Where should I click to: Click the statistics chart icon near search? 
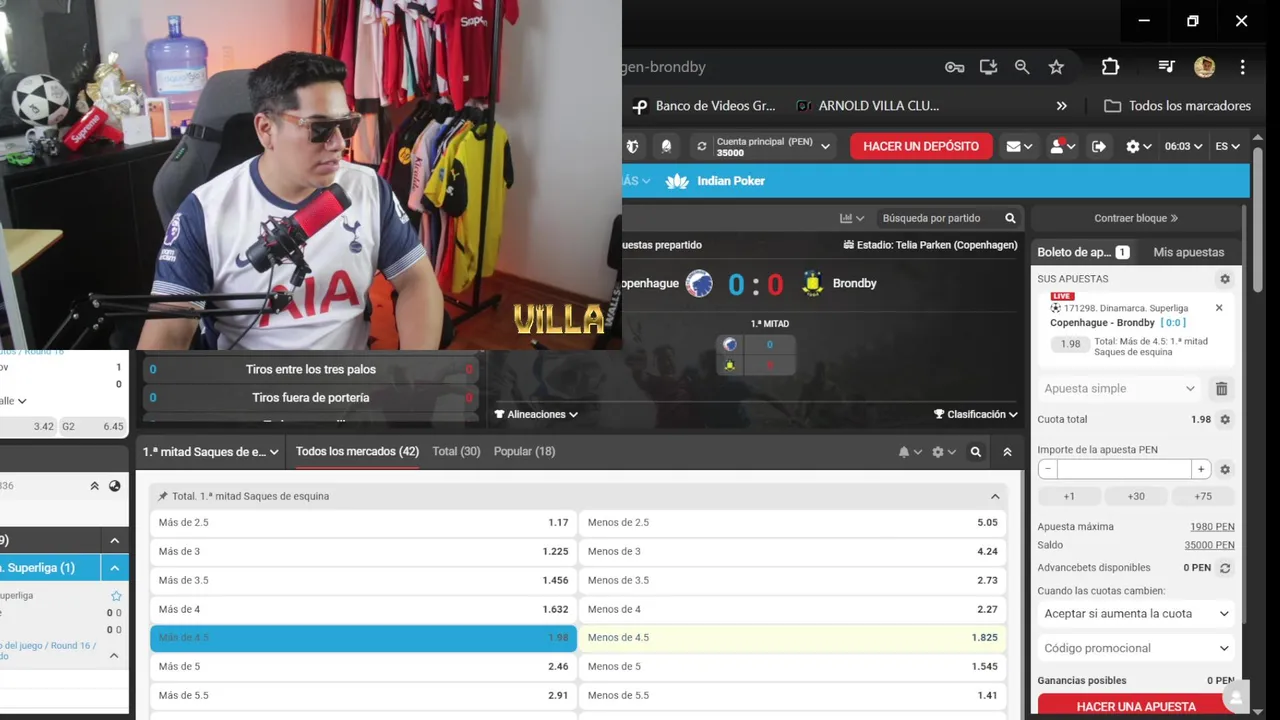click(x=852, y=218)
